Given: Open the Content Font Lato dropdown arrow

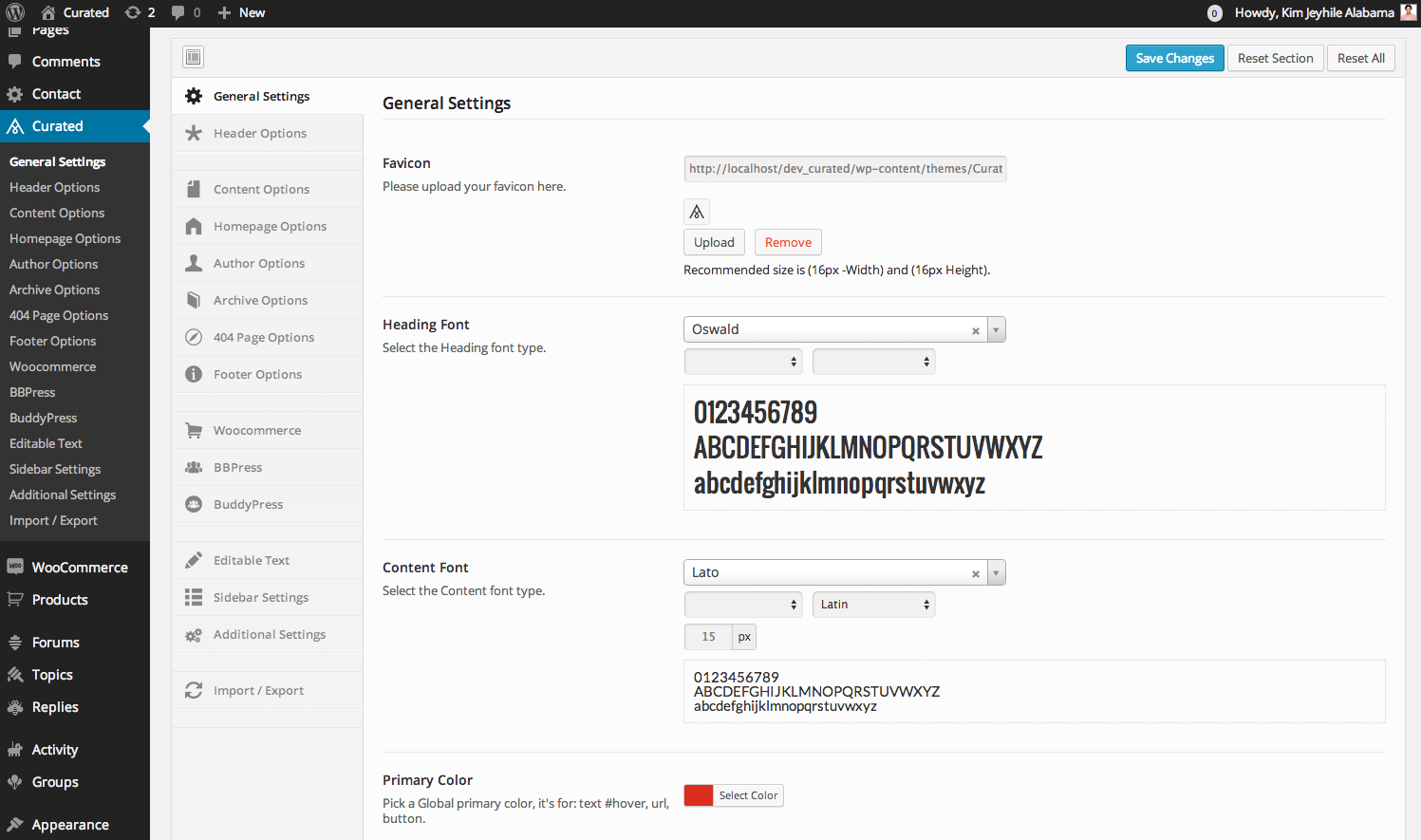Looking at the screenshot, I should [x=996, y=573].
